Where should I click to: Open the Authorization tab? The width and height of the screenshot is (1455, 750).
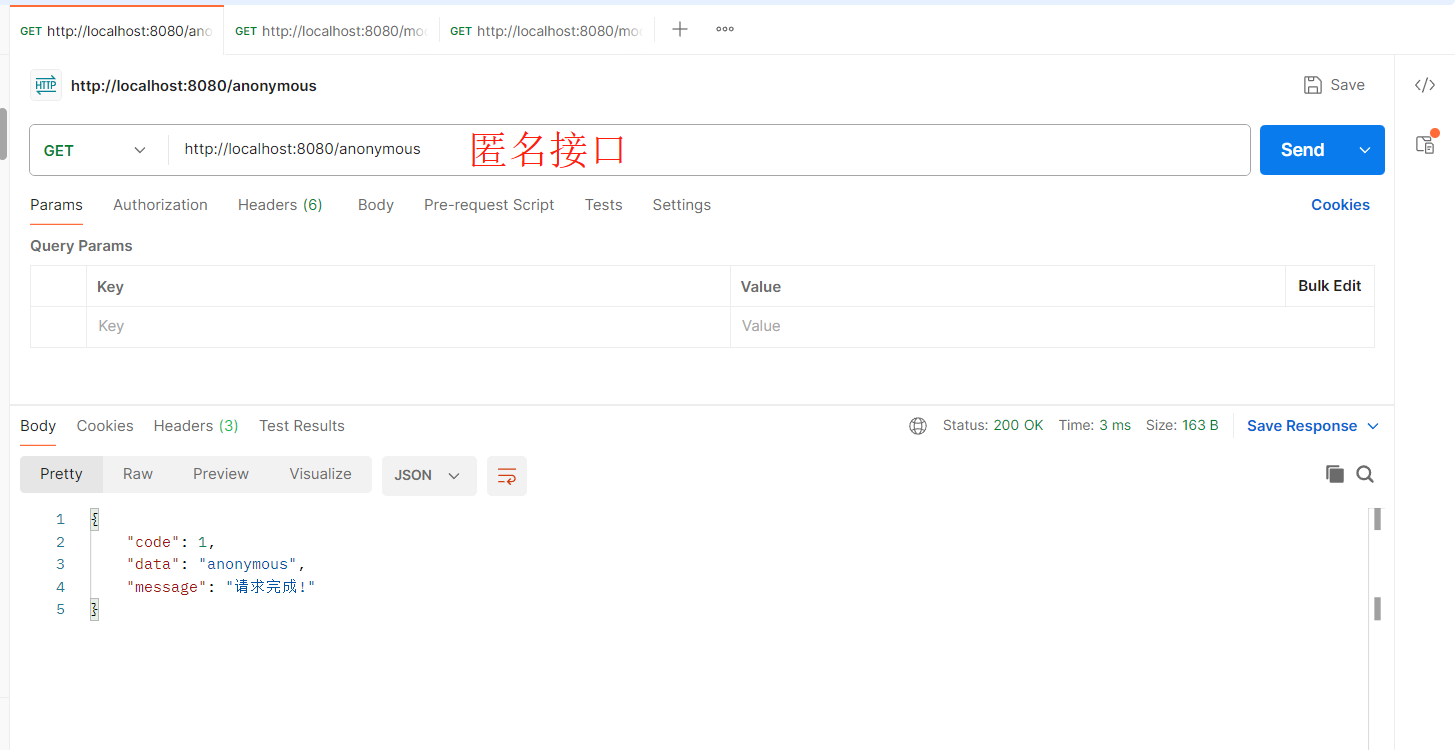pos(160,205)
